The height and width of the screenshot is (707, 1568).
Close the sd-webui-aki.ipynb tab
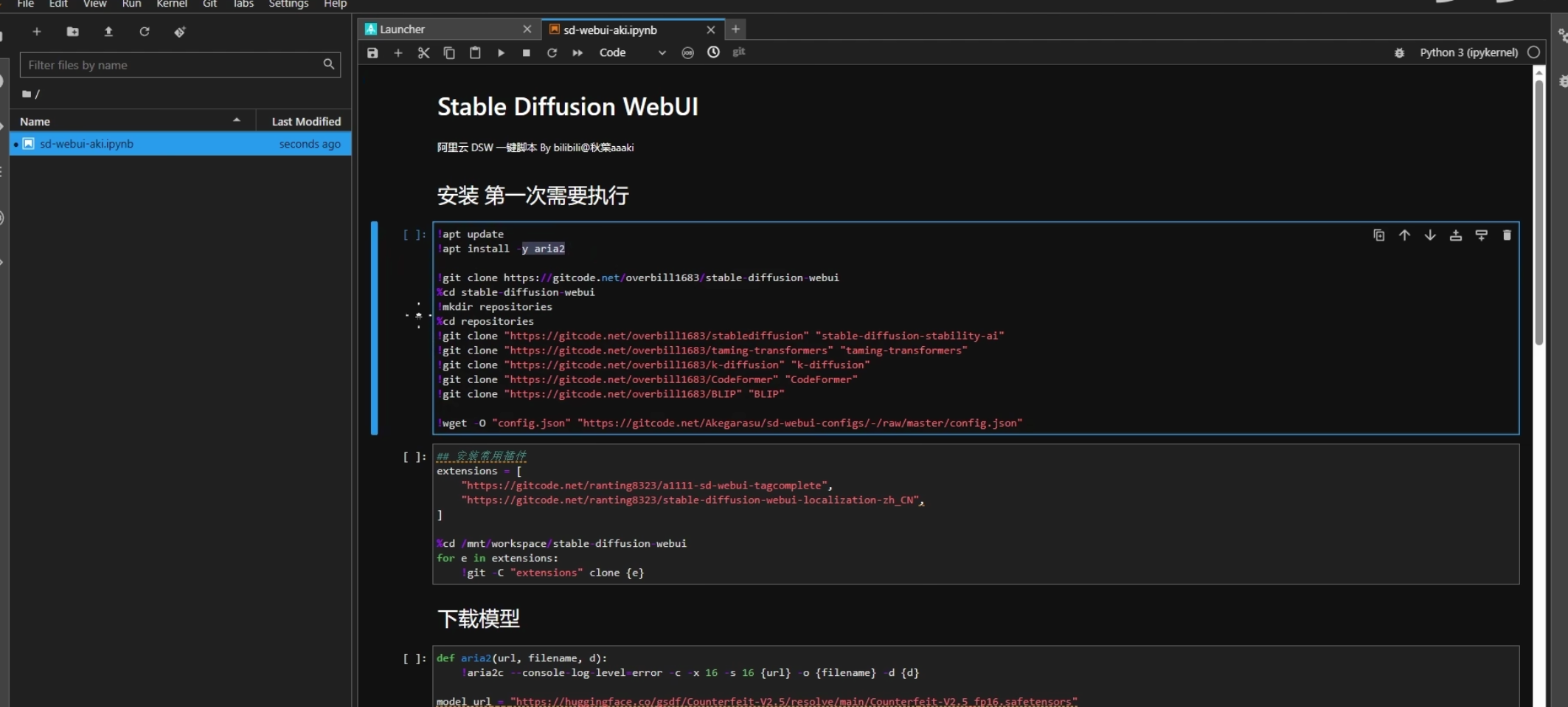(x=711, y=30)
